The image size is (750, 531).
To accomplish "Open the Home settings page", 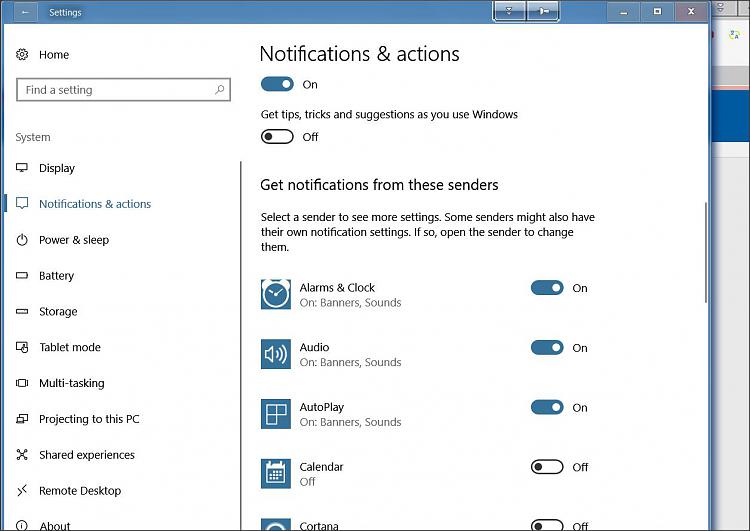I will (x=54, y=55).
